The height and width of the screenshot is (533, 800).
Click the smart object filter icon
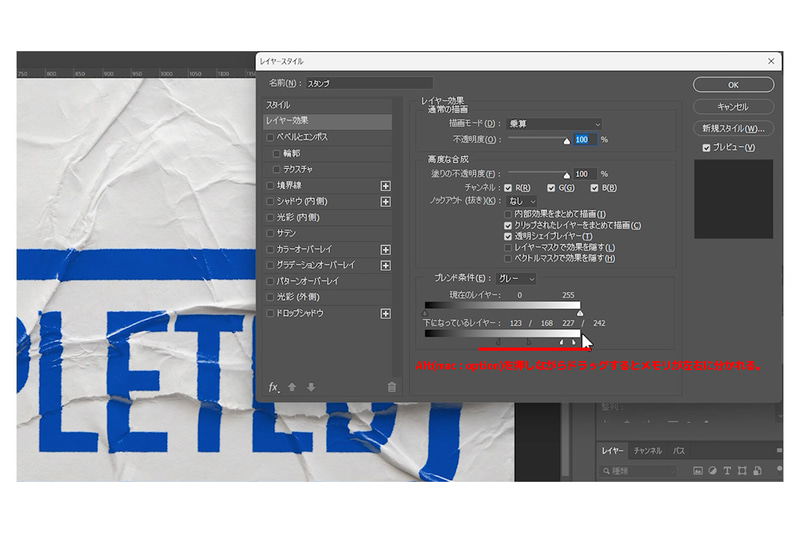pyautogui.click(x=757, y=470)
